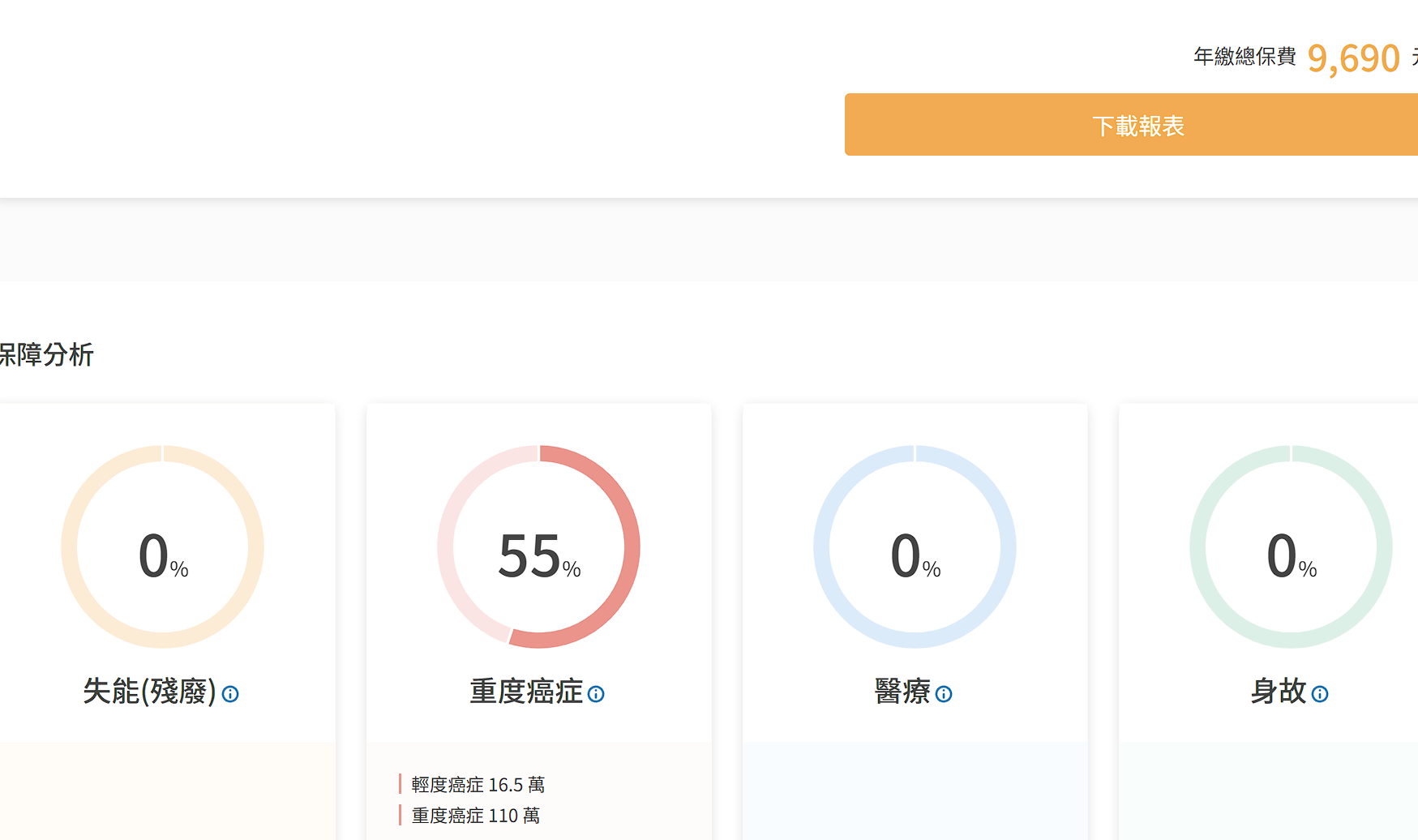This screenshot has width=1418, height=840.
Task: Click the 重度癌症 55% progress ring
Action: pos(539,546)
